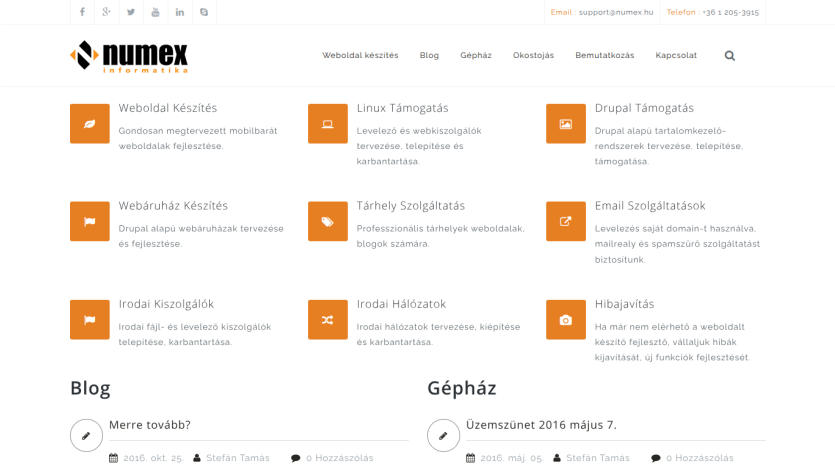Click the flag icon beside Irodai Kiszolgálók
Image resolution: width=835 pixels, height=469 pixels.
pos(89,319)
